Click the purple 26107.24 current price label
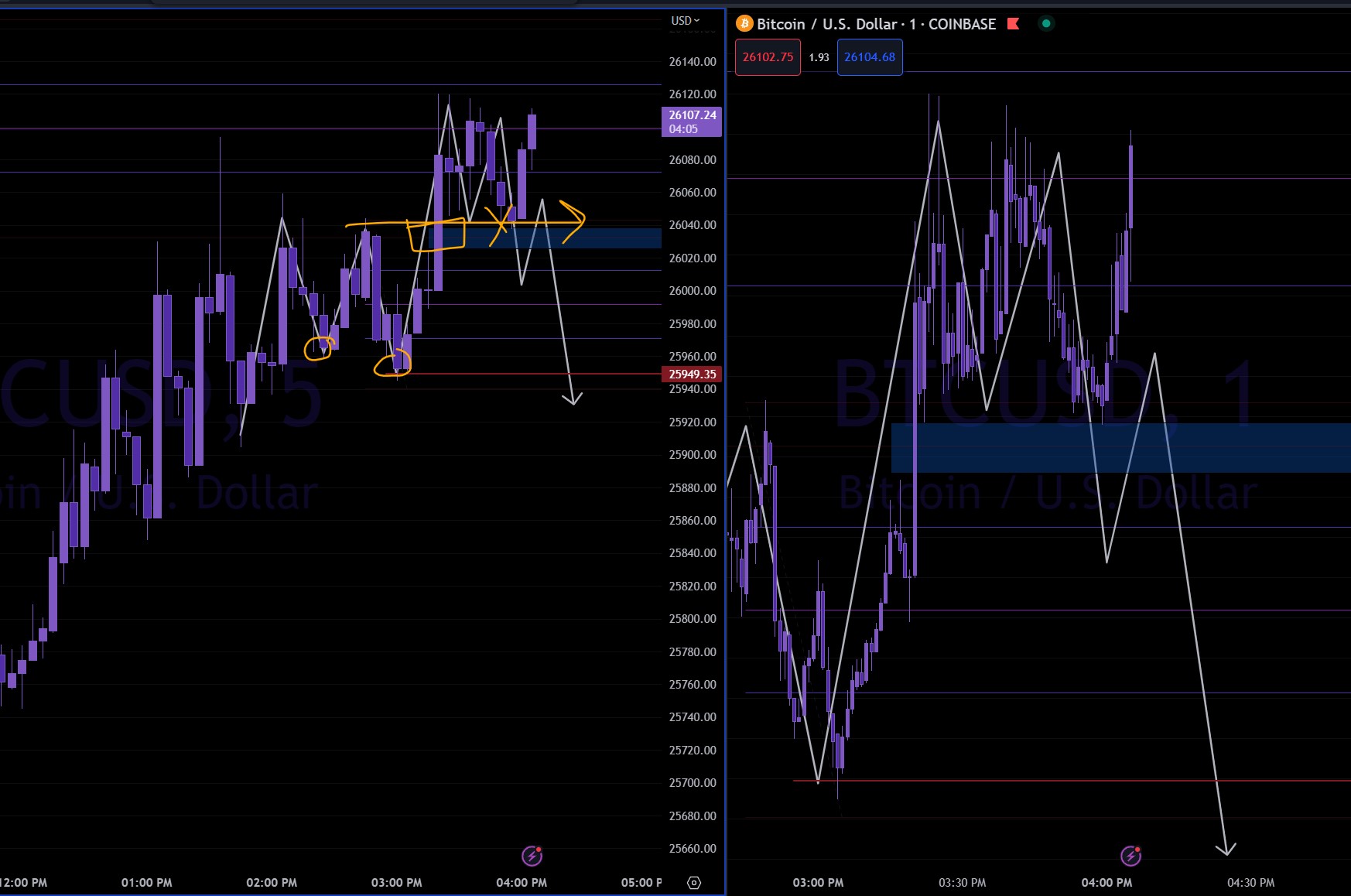 point(692,121)
